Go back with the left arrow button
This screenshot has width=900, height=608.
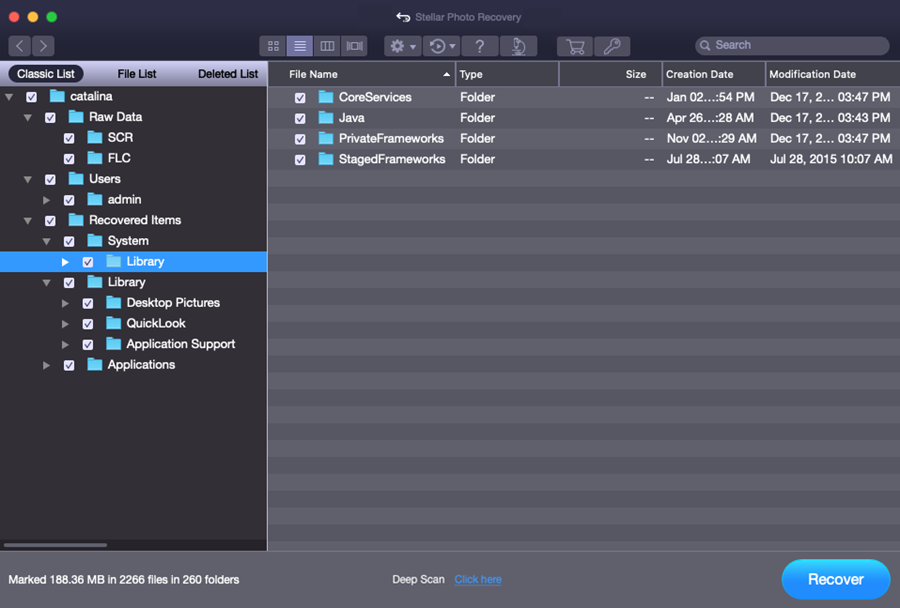[x=20, y=46]
